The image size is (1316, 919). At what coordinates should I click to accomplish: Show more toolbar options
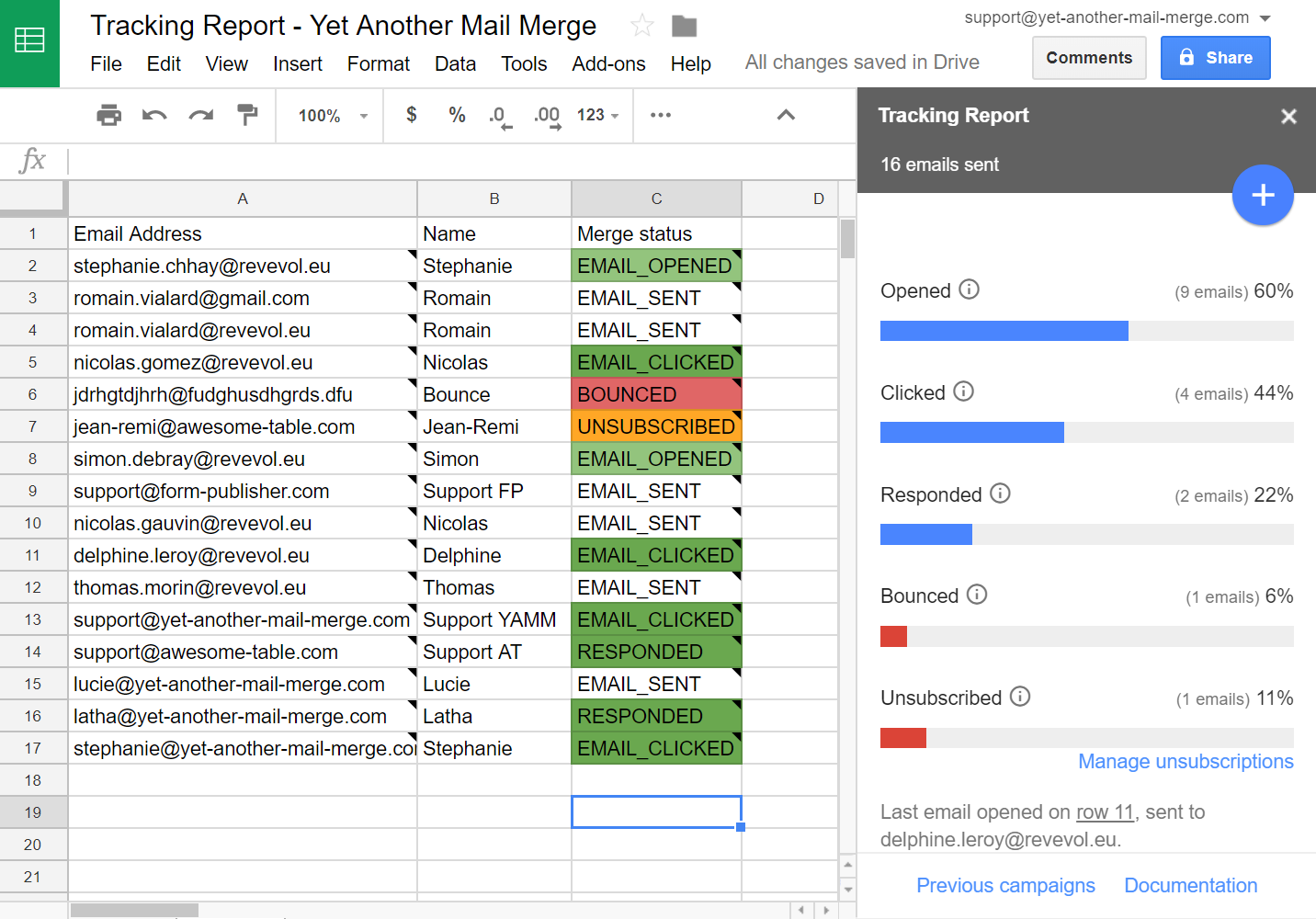pos(661,115)
